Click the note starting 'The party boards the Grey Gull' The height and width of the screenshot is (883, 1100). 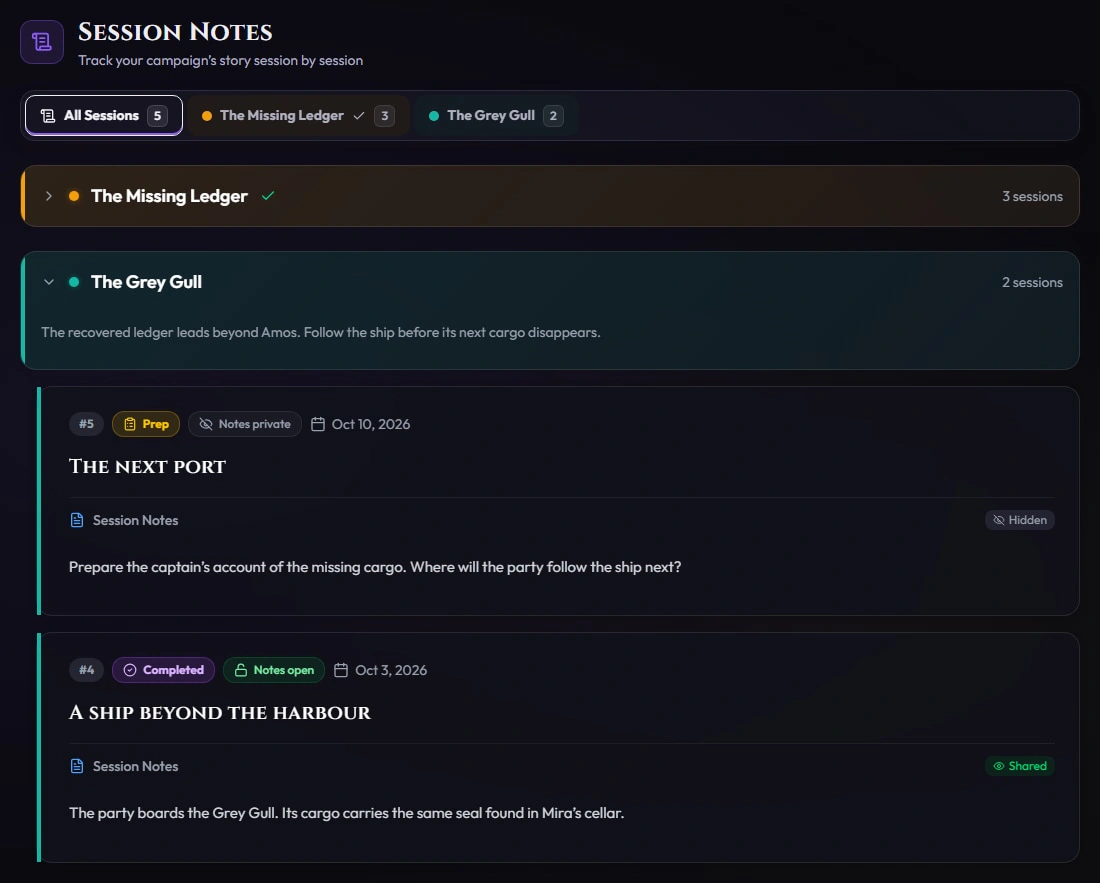click(347, 814)
